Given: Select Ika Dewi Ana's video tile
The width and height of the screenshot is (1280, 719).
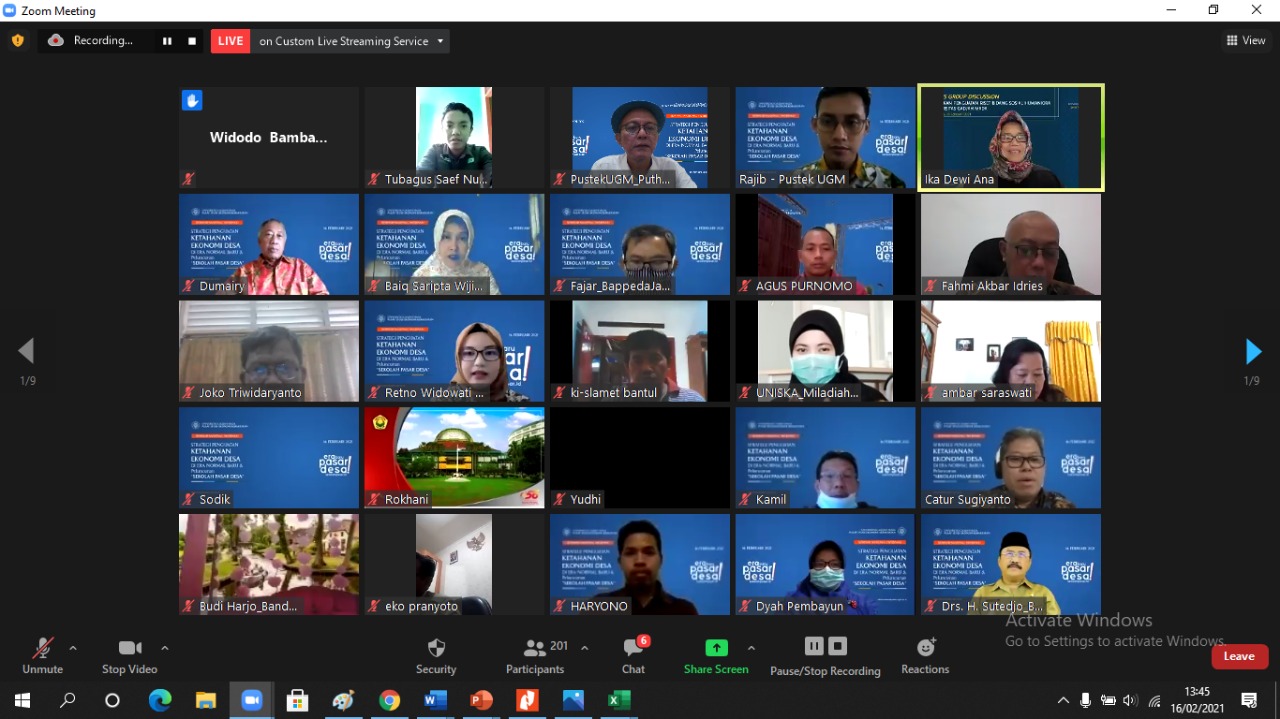Looking at the screenshot, I should 1010,137.
